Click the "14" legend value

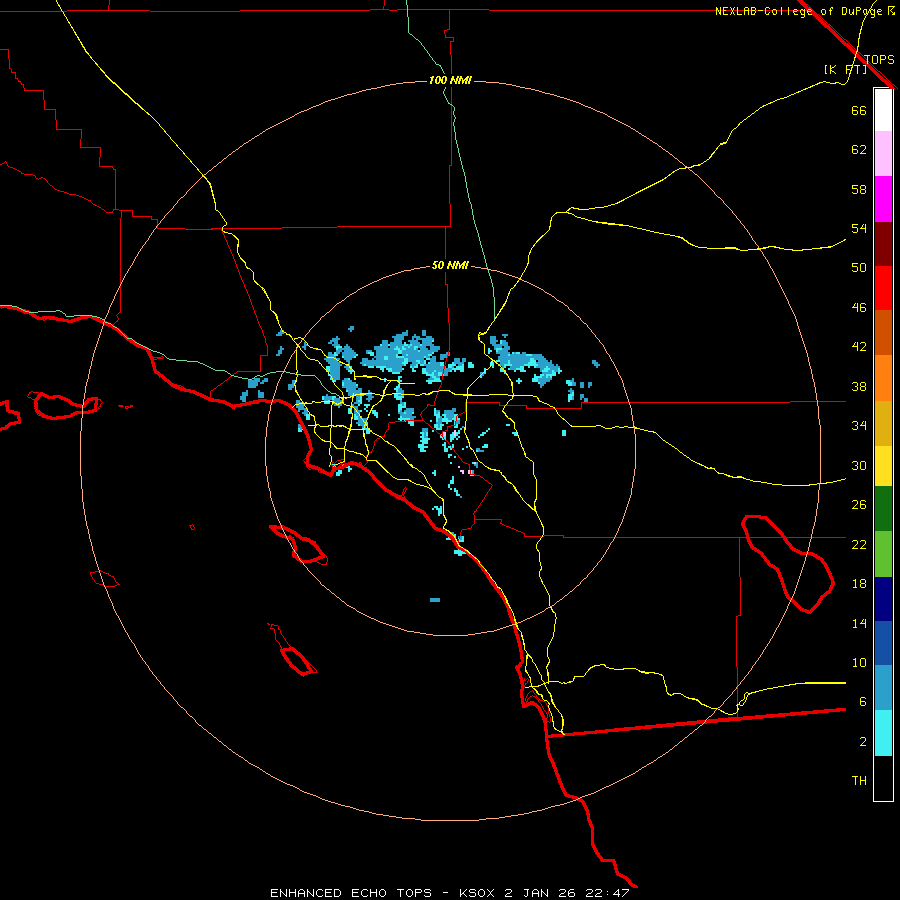coord(859,623)
